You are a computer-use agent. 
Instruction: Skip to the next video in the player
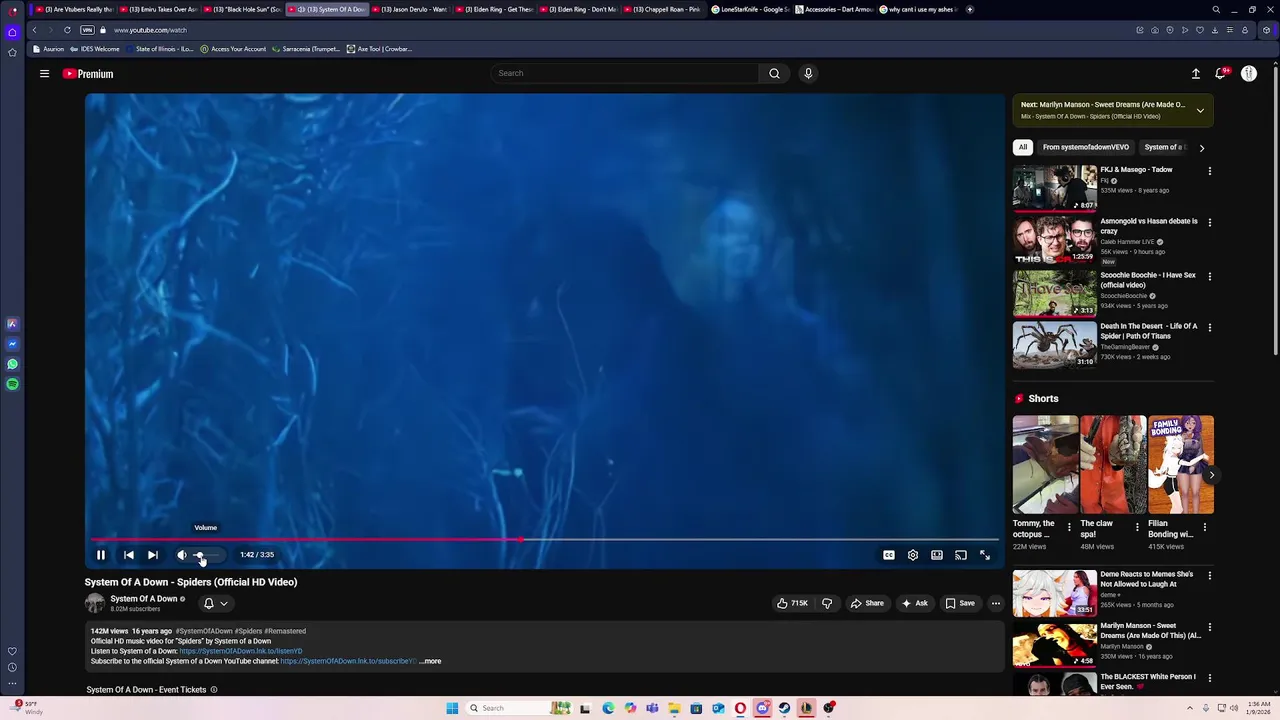pyautogui.click(x=153, y=555)
